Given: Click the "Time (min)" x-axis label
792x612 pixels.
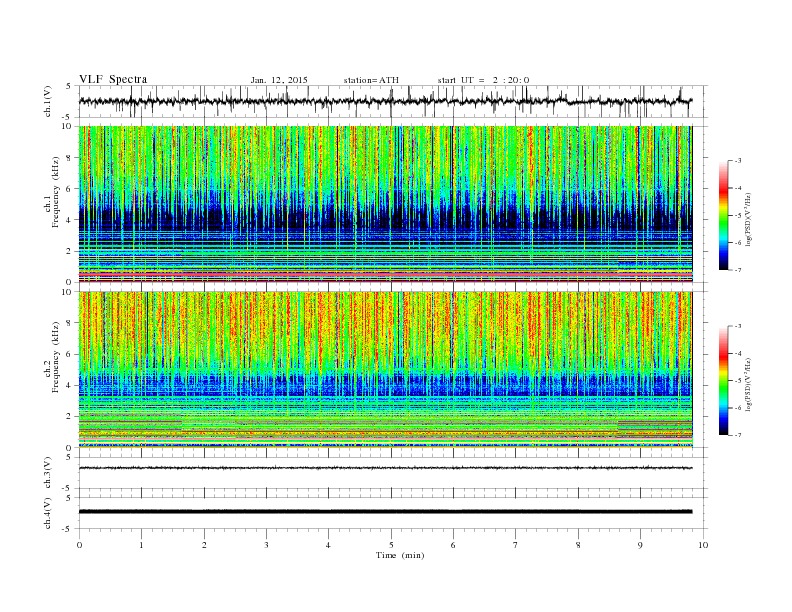Looking at the screenshot, I should point(400,555).
